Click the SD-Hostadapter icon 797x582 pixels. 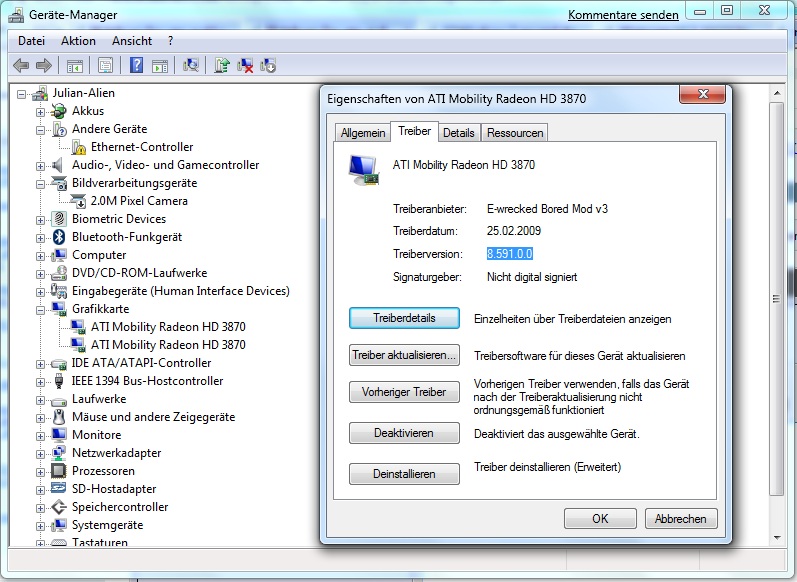(x=59, y=489)
